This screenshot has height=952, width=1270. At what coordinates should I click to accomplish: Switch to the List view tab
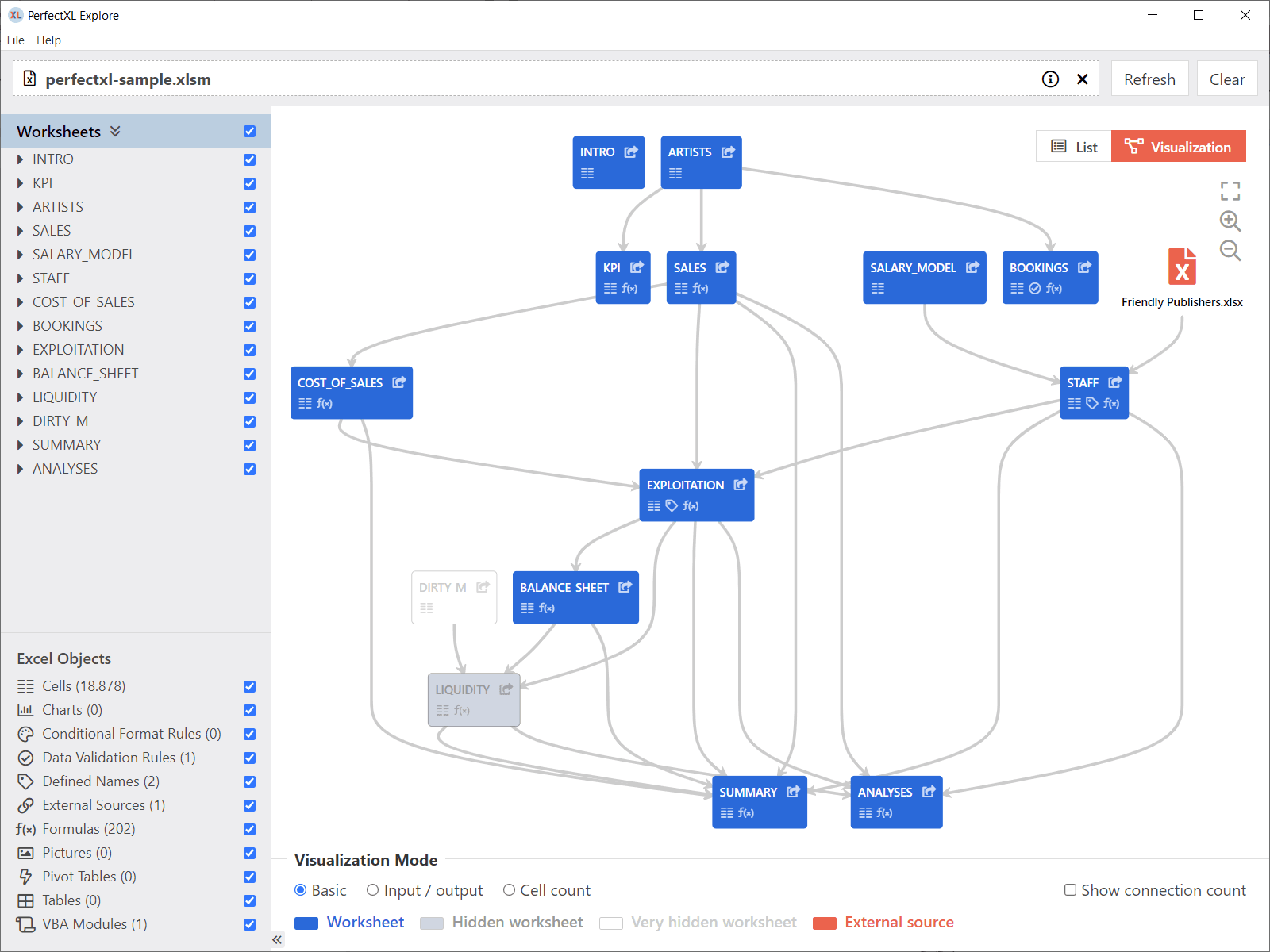click(1074, 147)
